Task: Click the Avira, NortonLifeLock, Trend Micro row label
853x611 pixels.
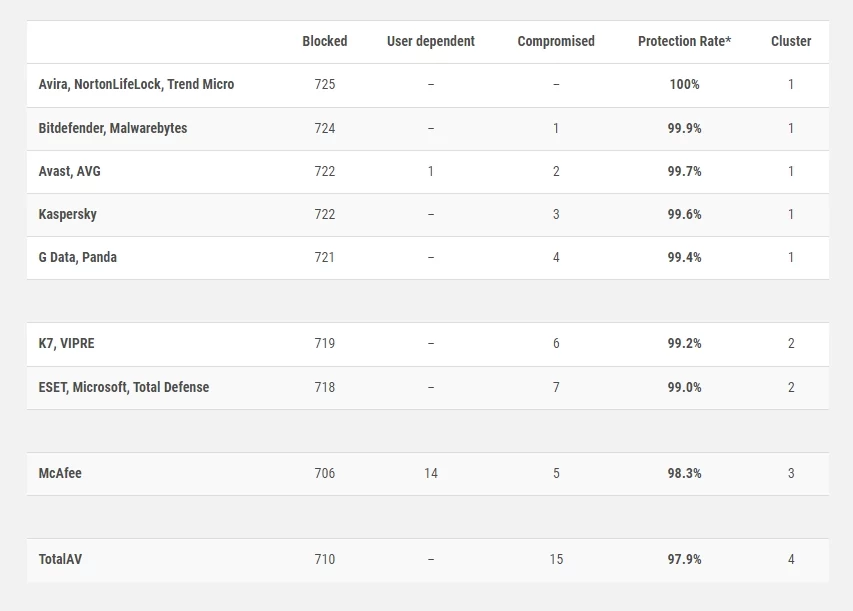Action: click(x=136, y=84)
